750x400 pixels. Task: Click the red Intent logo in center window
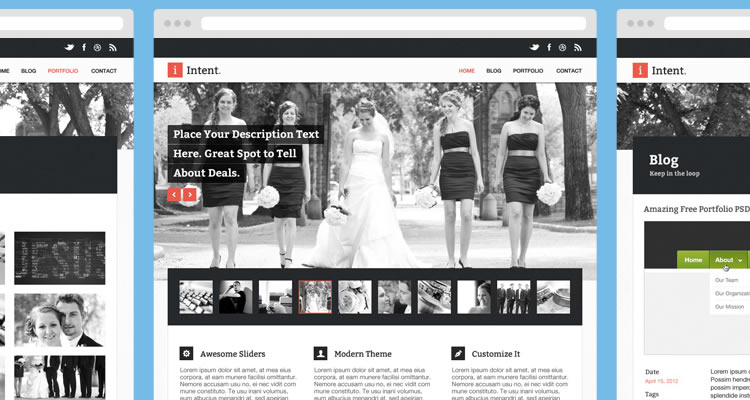[176, 70]
